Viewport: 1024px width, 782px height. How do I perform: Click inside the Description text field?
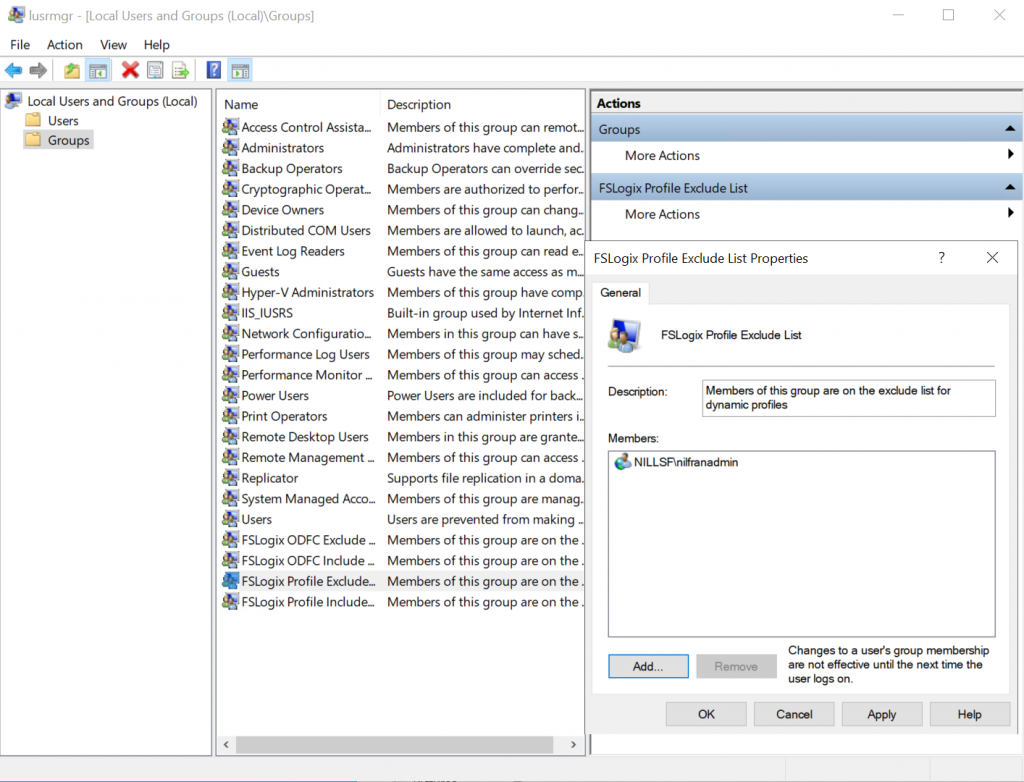coord(848,398)
